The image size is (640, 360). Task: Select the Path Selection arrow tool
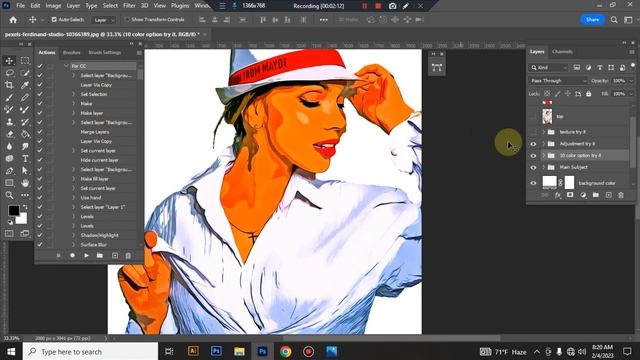click(25, 171)
